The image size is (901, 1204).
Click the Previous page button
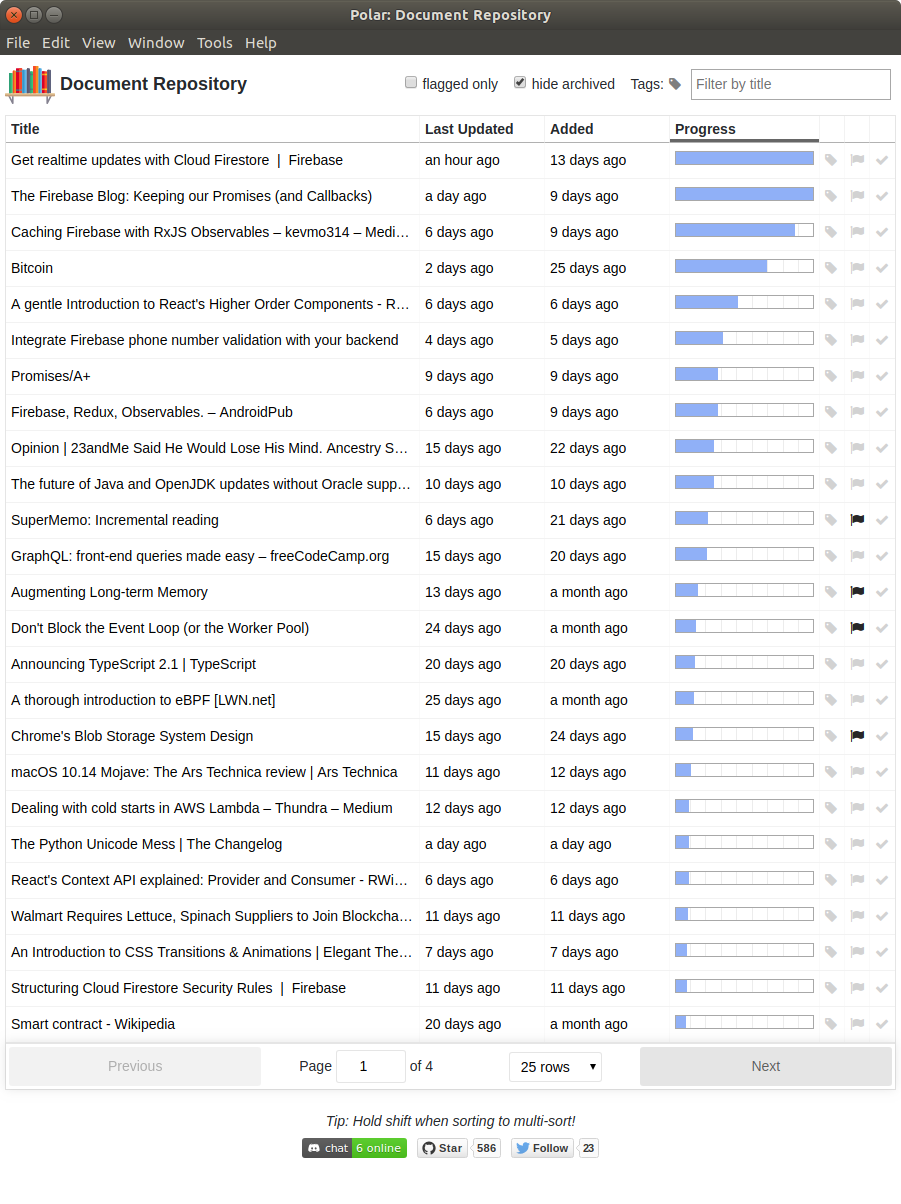coord(135,1066)
